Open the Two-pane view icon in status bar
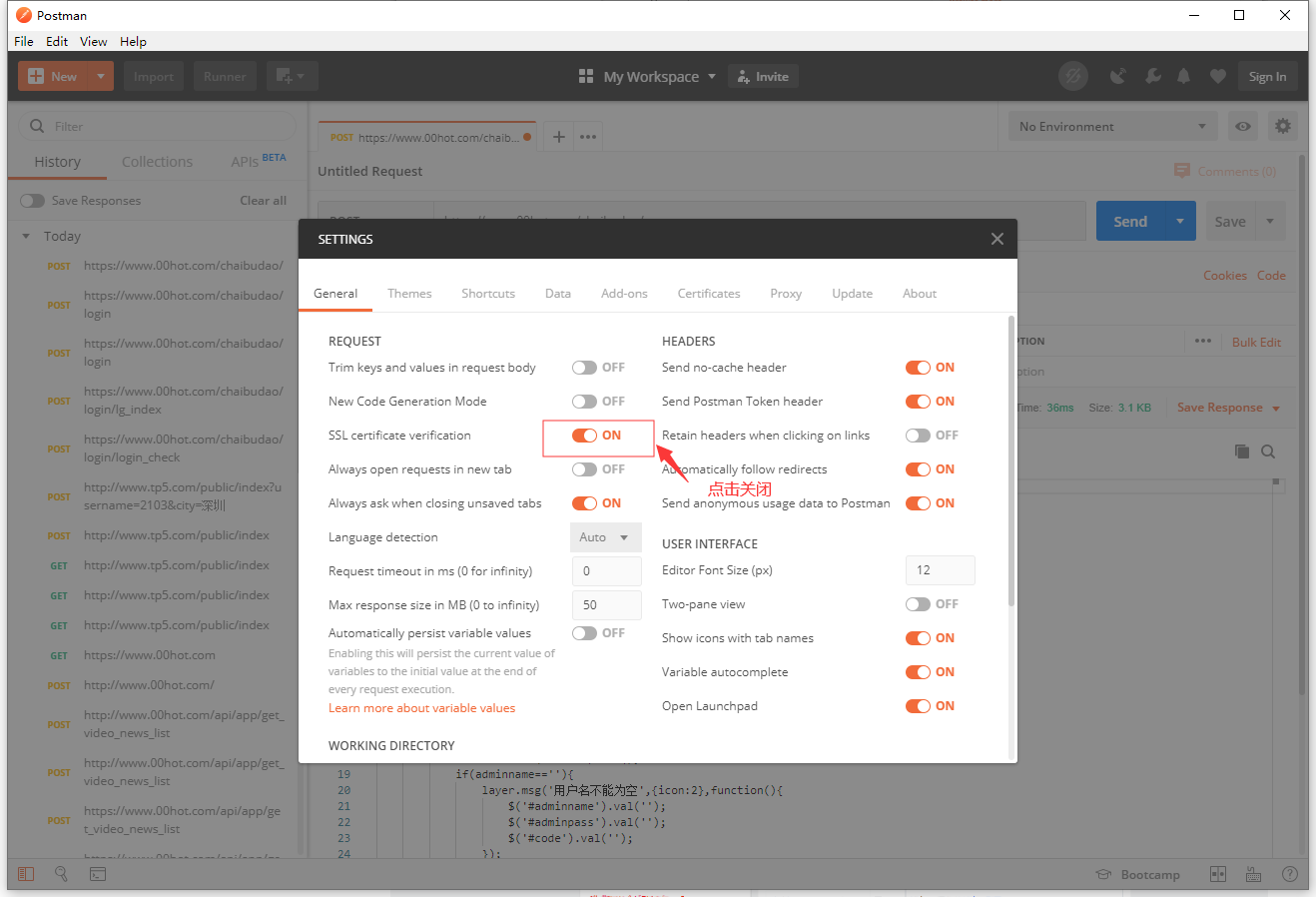 click(x=1218, y=874)
